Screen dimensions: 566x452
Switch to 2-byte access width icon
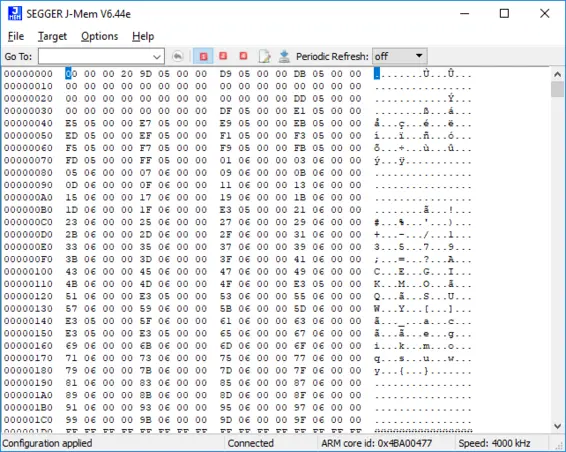223,56
